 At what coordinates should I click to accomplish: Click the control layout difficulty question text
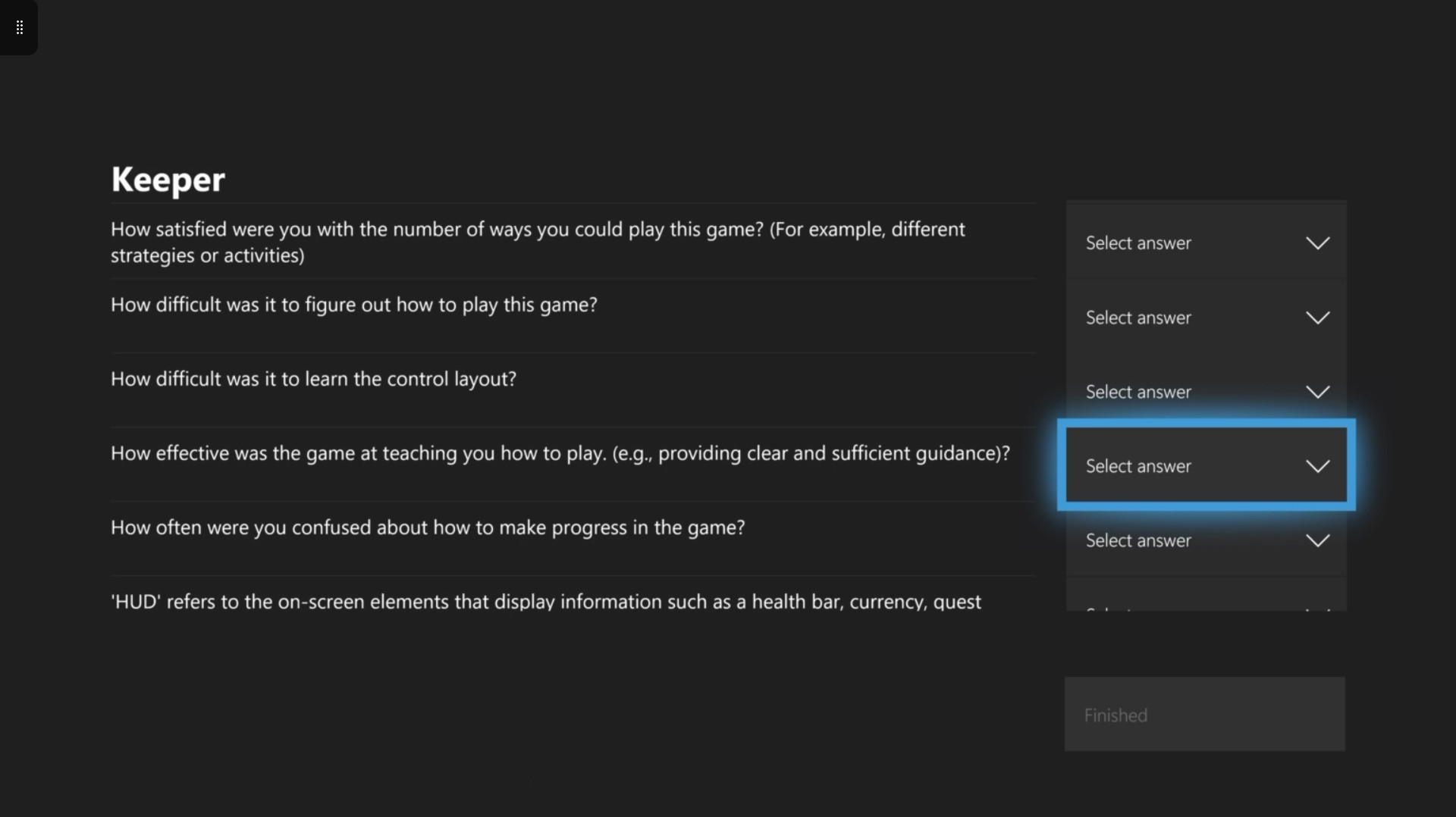pos(313,379)
